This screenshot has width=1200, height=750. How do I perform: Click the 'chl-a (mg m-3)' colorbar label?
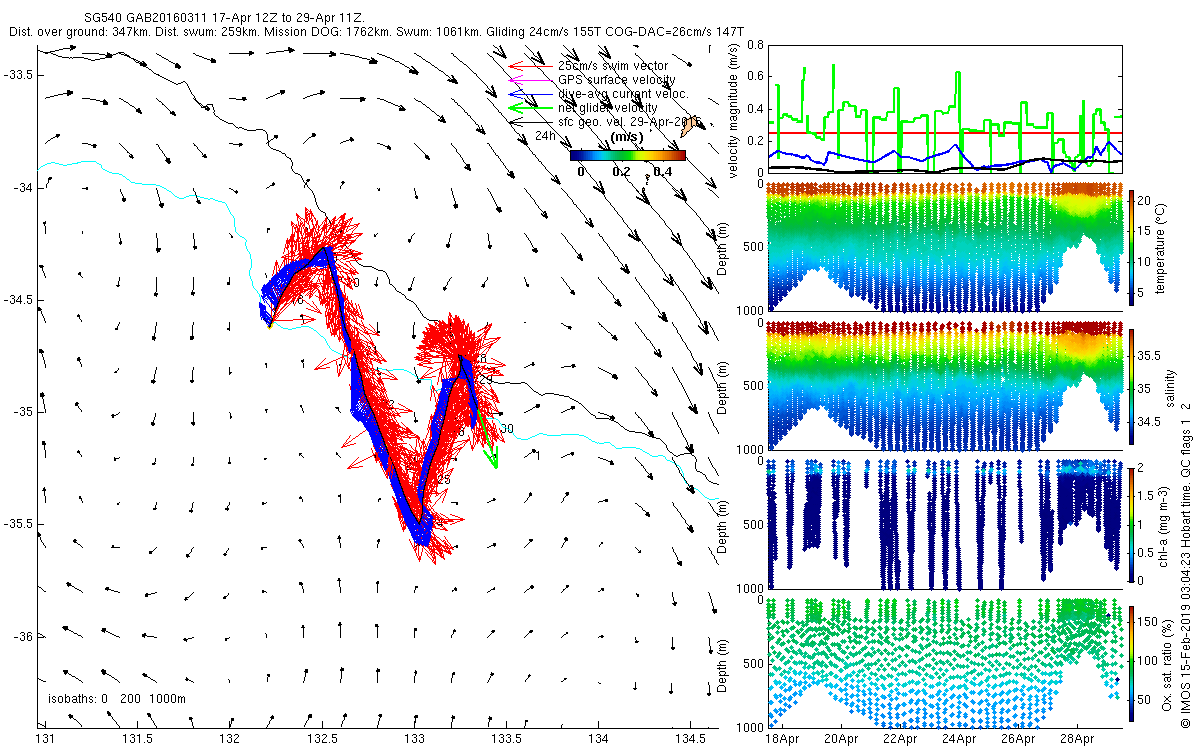1164,525
